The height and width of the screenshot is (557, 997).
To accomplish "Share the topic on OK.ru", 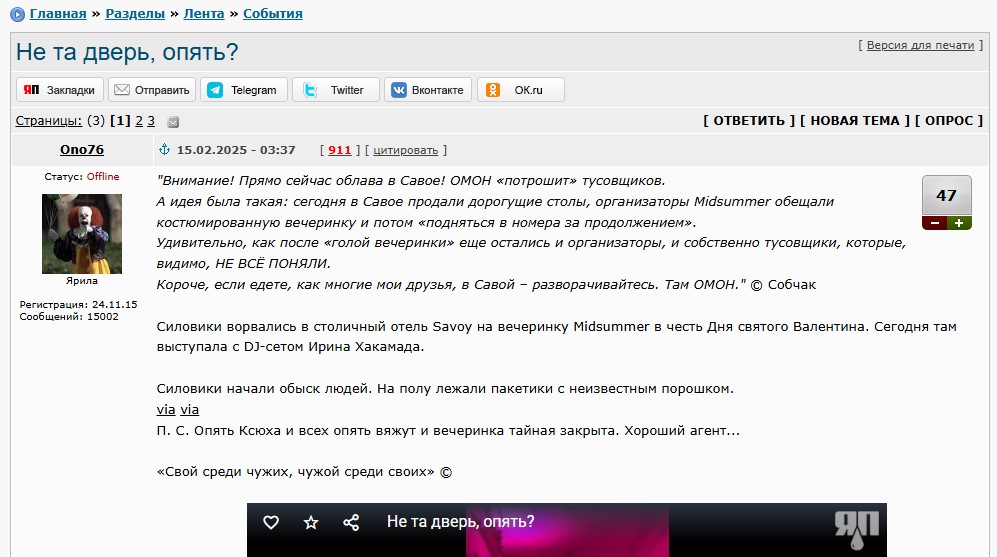I will click(521, 90).
